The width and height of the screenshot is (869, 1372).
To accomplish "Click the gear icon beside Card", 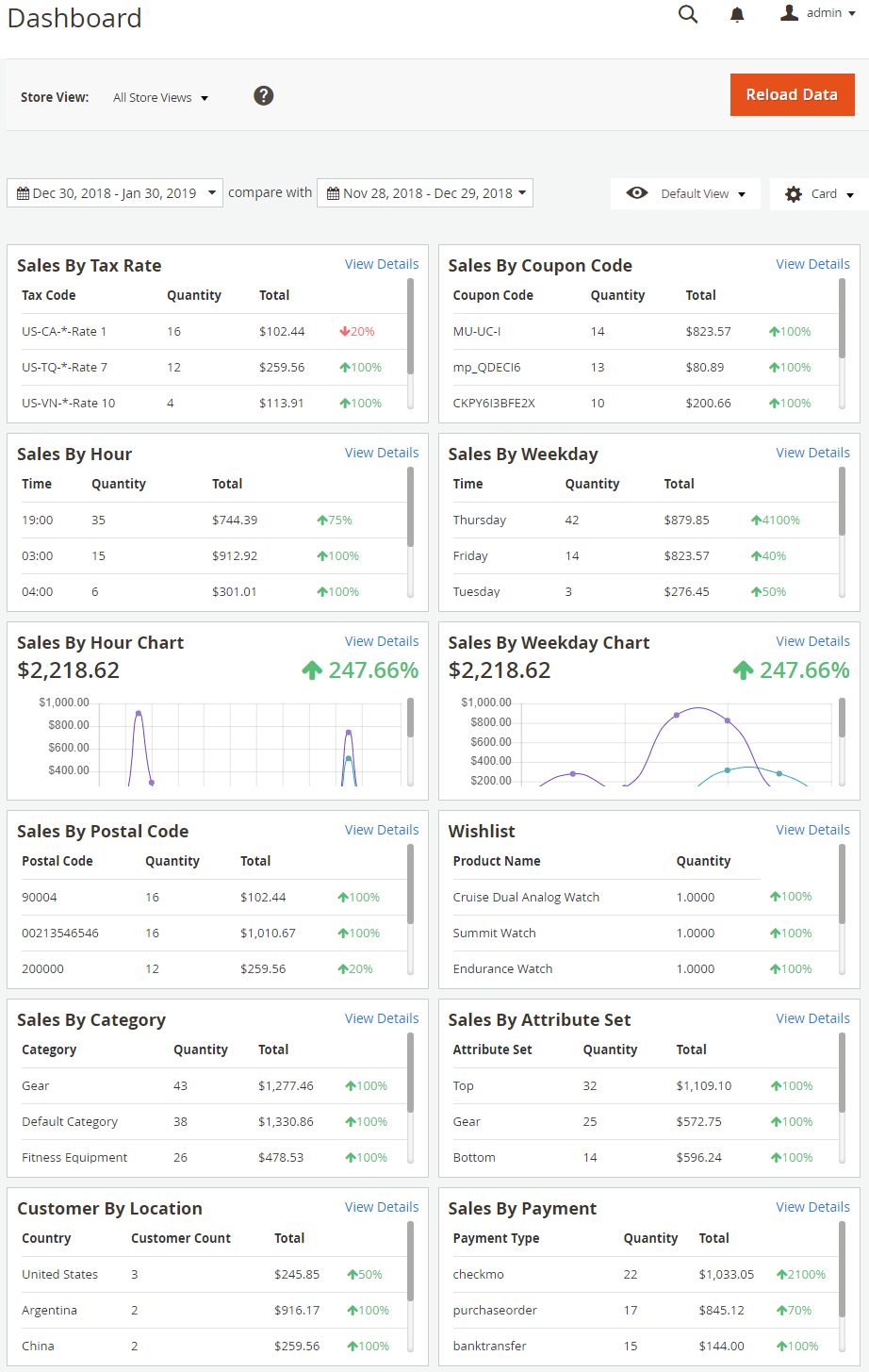I will click(x=794, y=194).
